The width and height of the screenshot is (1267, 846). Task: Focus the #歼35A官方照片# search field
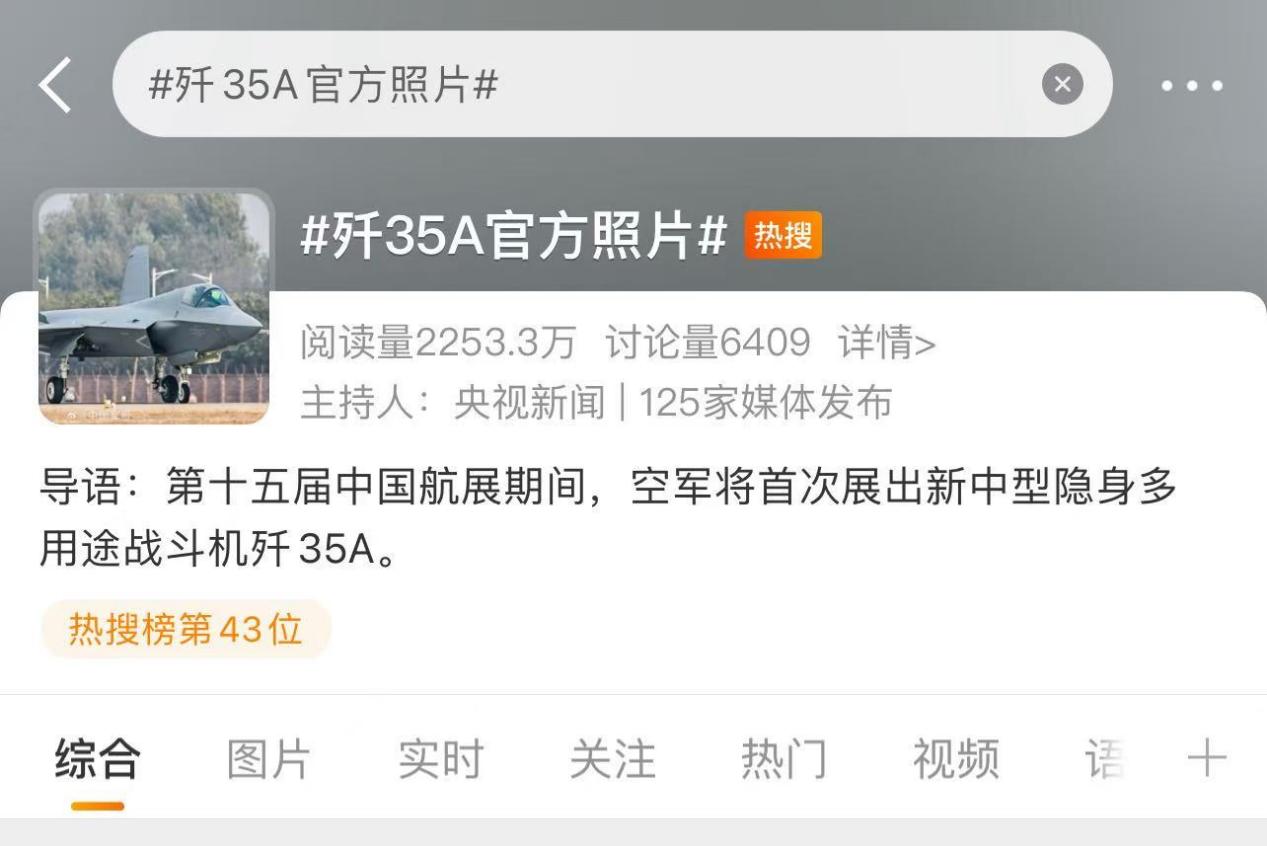(x=612, y=85)
